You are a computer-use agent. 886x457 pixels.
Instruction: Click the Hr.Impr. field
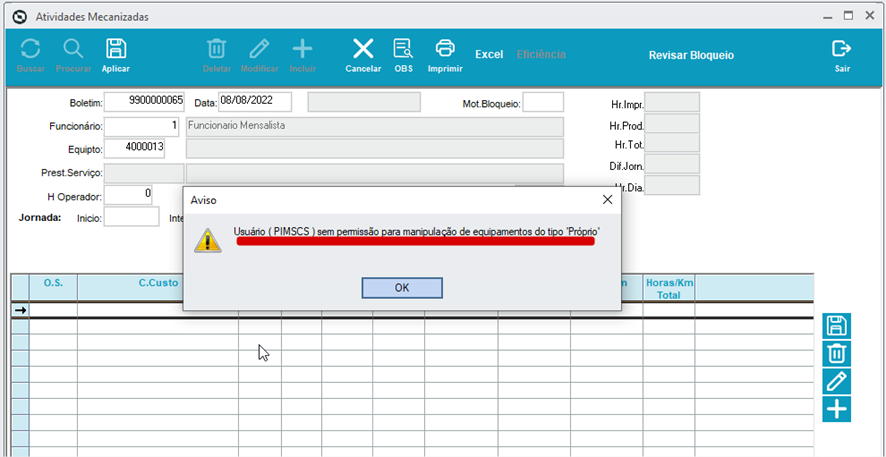pos(672,102)
